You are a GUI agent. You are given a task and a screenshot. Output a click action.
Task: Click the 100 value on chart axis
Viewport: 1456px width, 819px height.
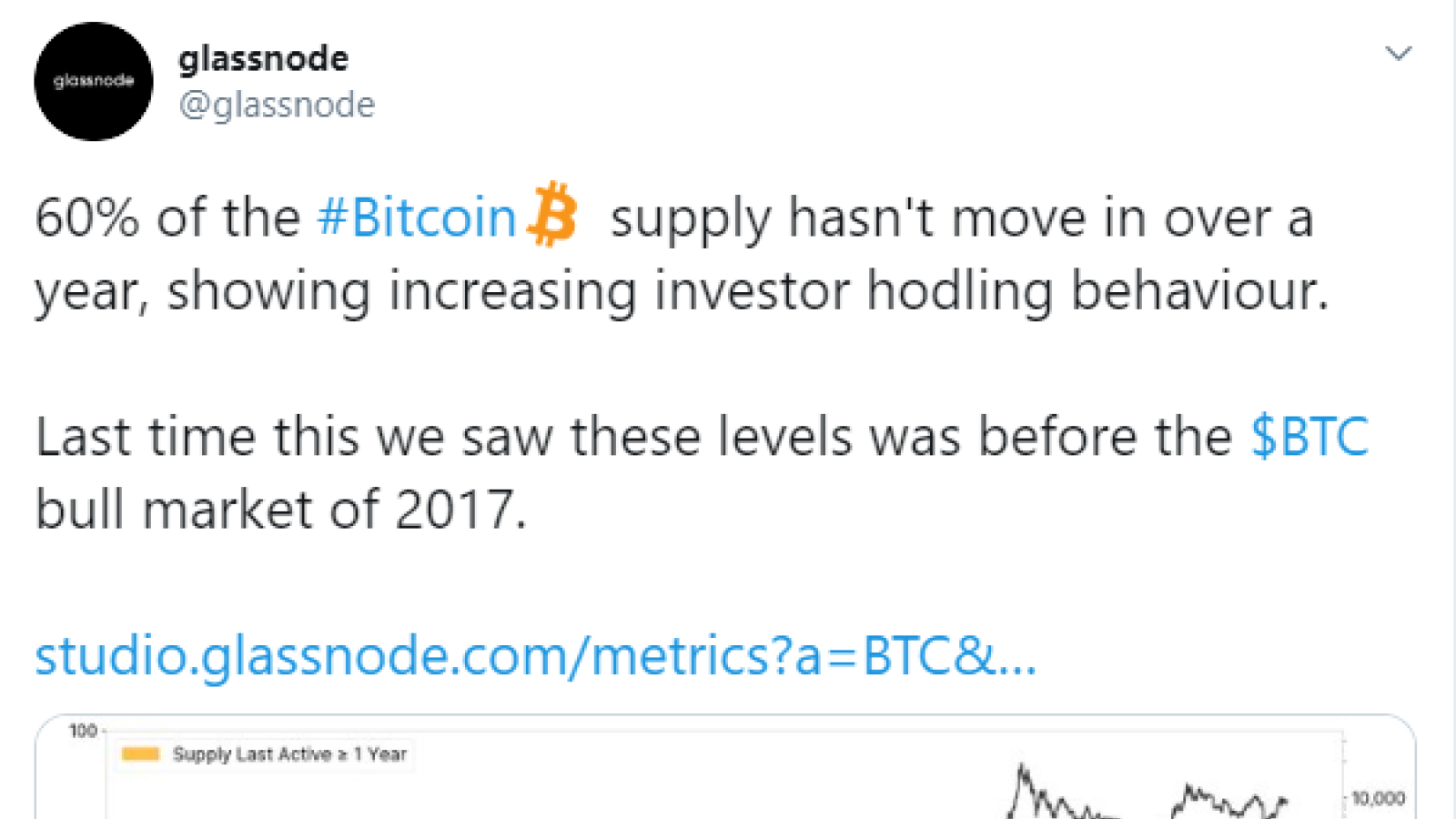coord(83,731)
